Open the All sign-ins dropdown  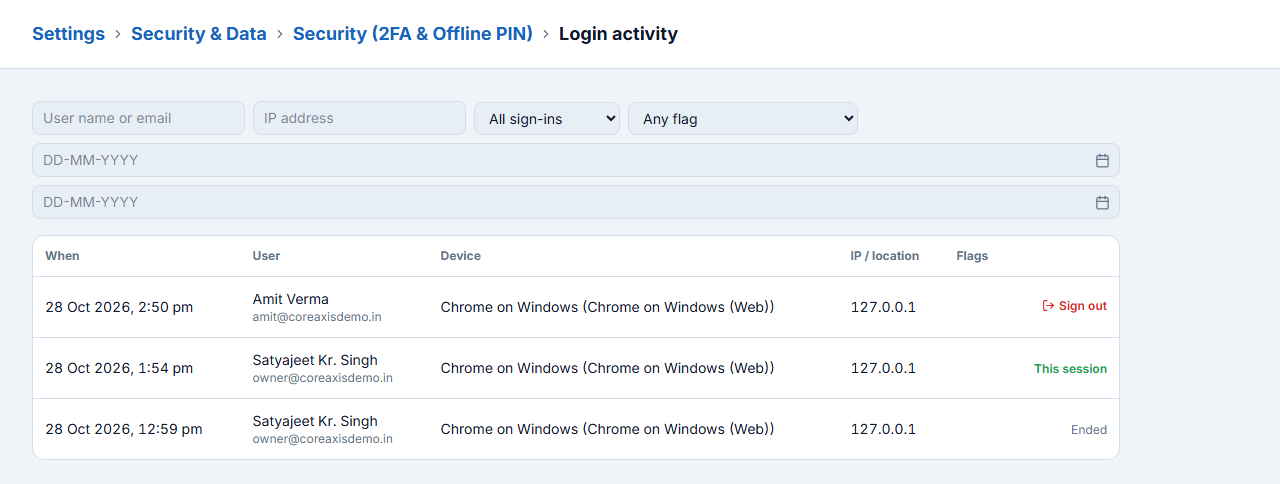tap(547, 118)
